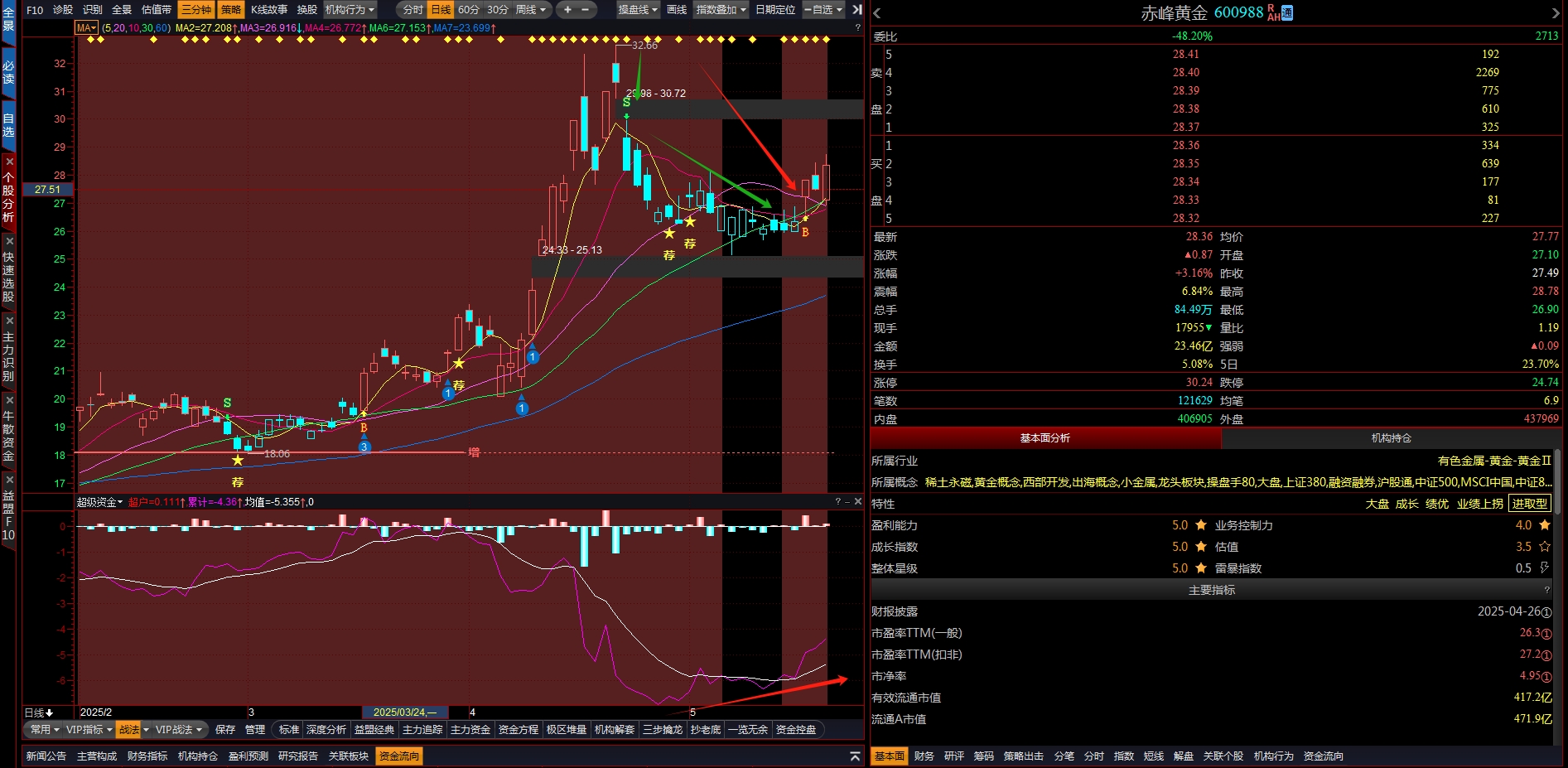Open help icon of 超级资金 sub-panel

837,501
